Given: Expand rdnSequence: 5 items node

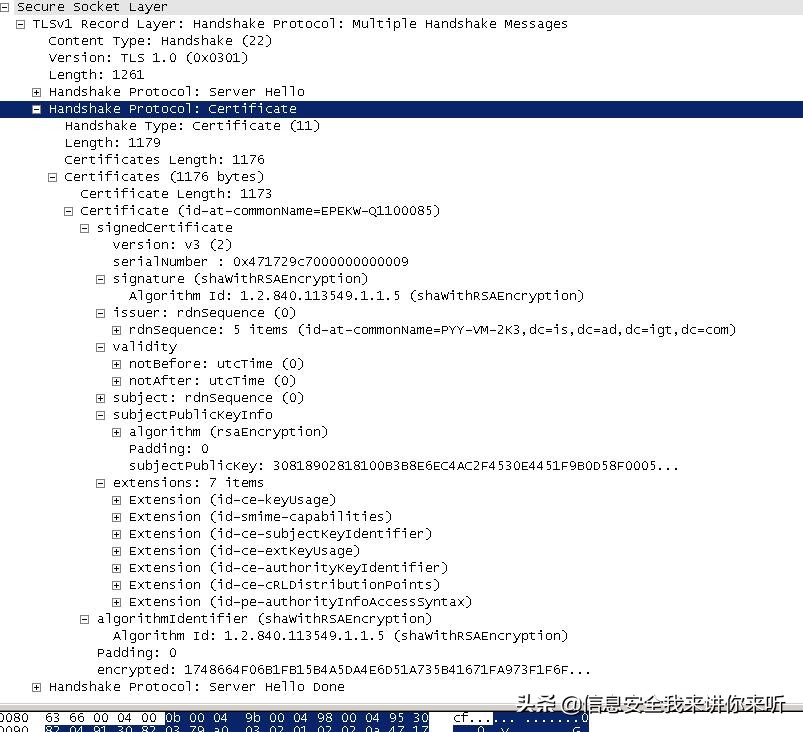Looking at the screenshot, I should 117,330.
